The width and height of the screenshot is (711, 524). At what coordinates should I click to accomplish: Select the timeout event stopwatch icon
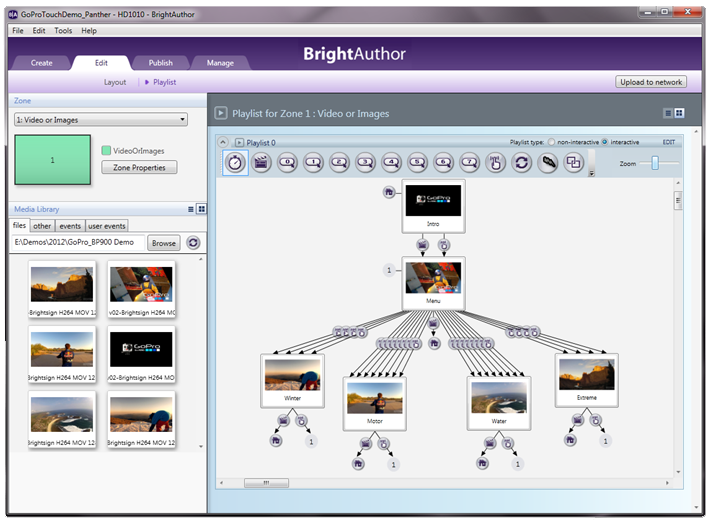point(236,163)
